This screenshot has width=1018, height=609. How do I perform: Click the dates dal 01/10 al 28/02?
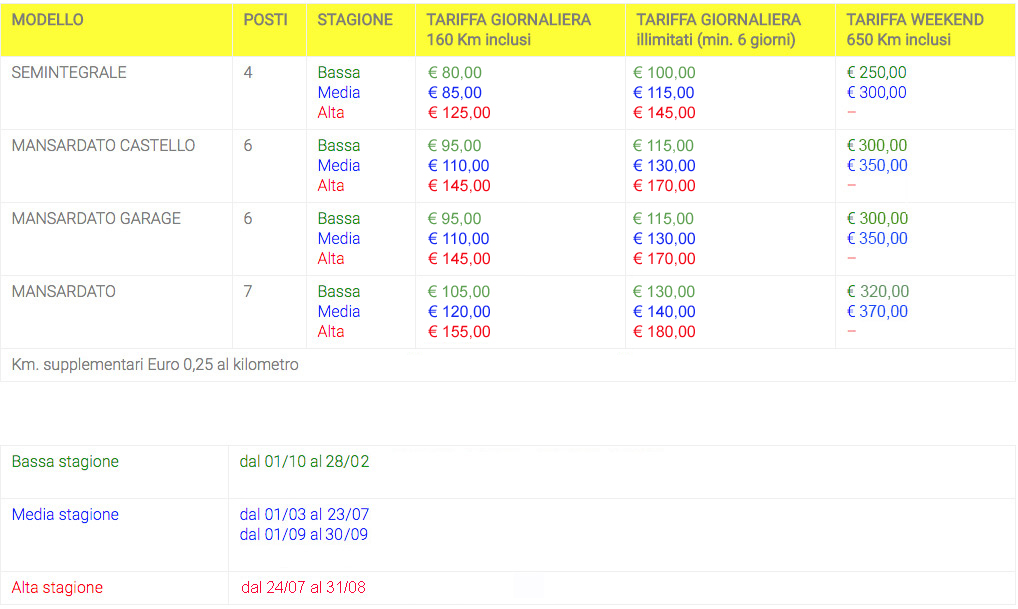click(x=304, y=462)
